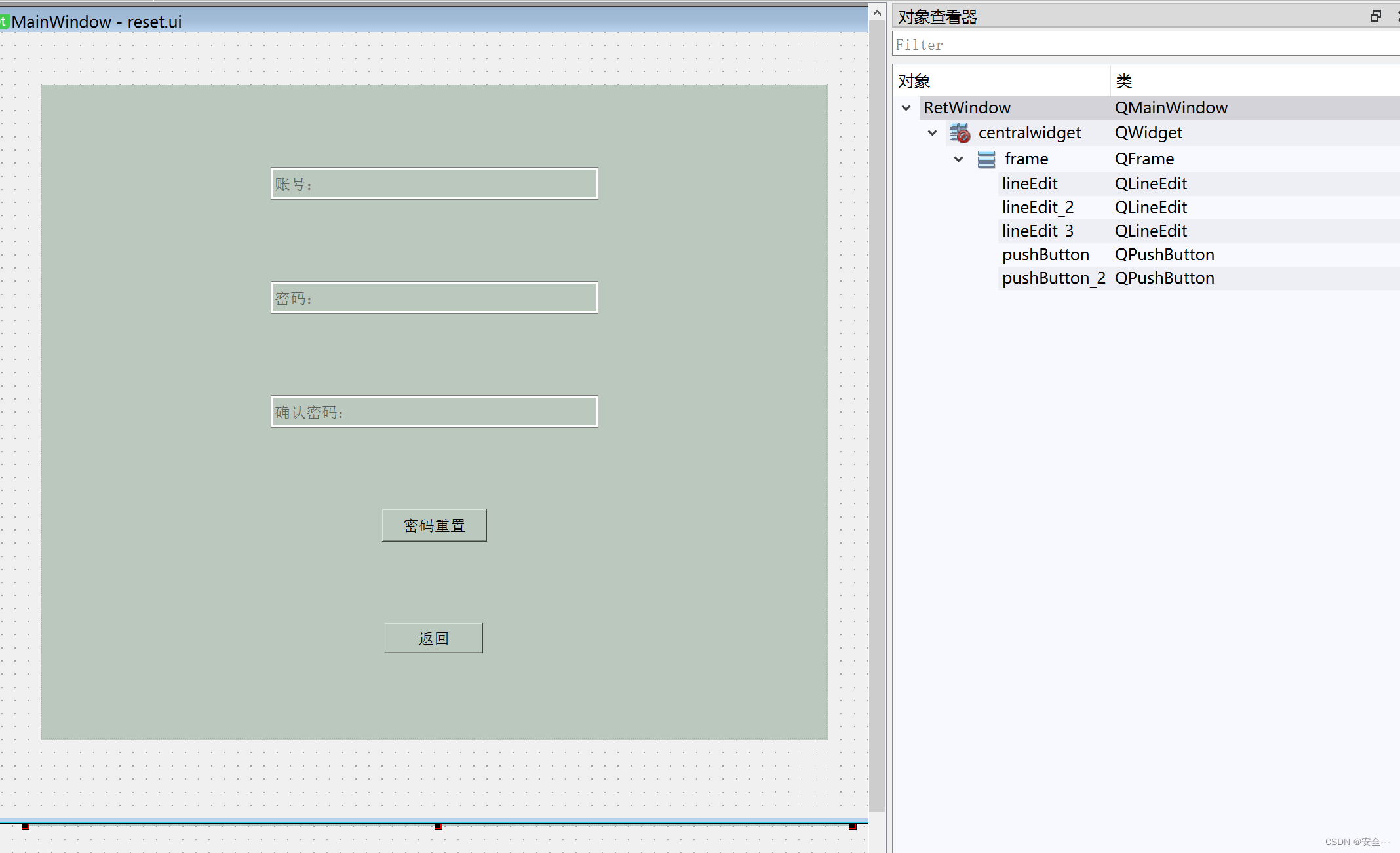Collapse the frame tree node
Viewport: 1400px width, 853px height.
tap(958, 159)
